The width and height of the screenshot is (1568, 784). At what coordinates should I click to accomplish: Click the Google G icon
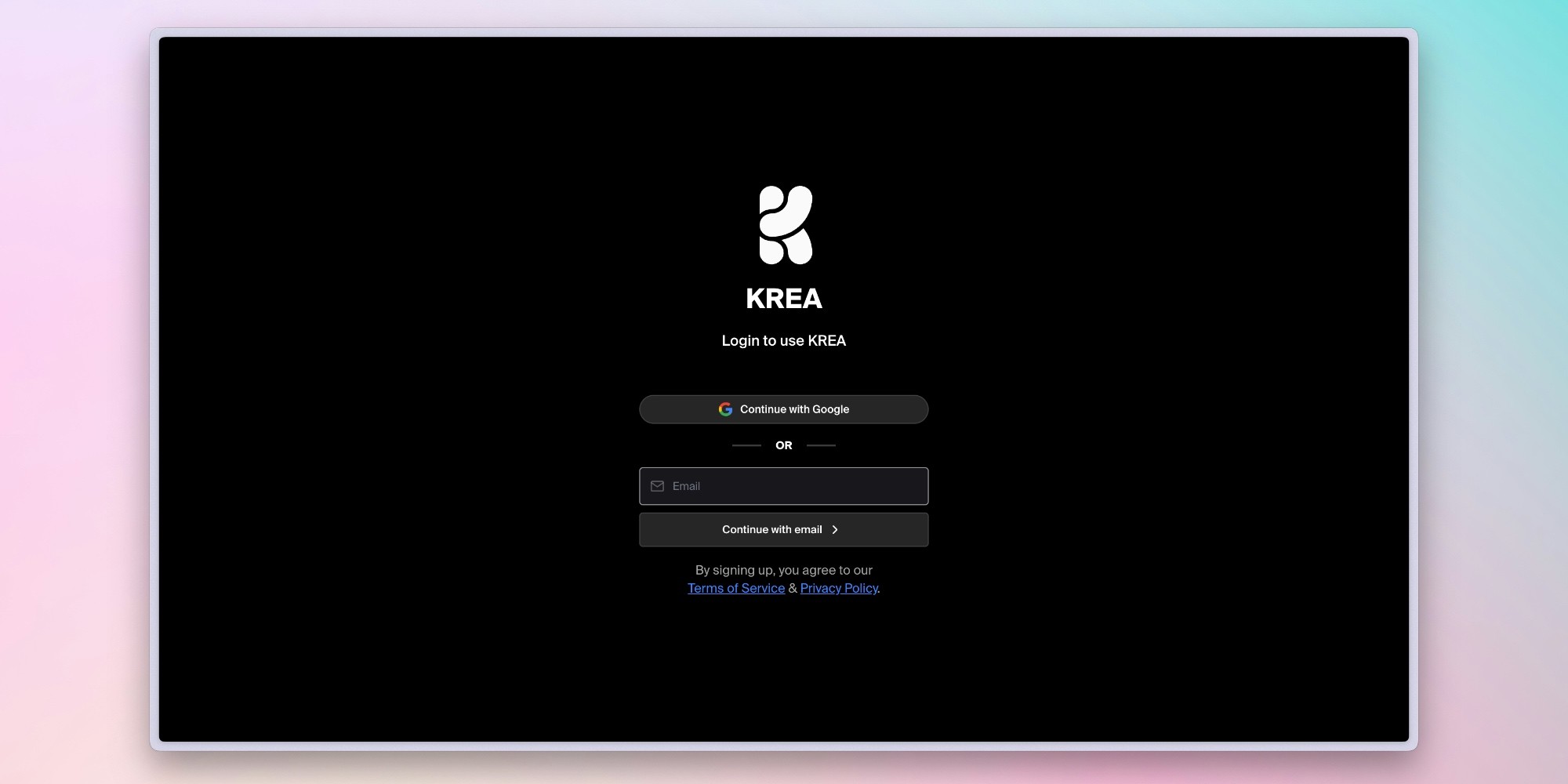[x=725, y=409]
